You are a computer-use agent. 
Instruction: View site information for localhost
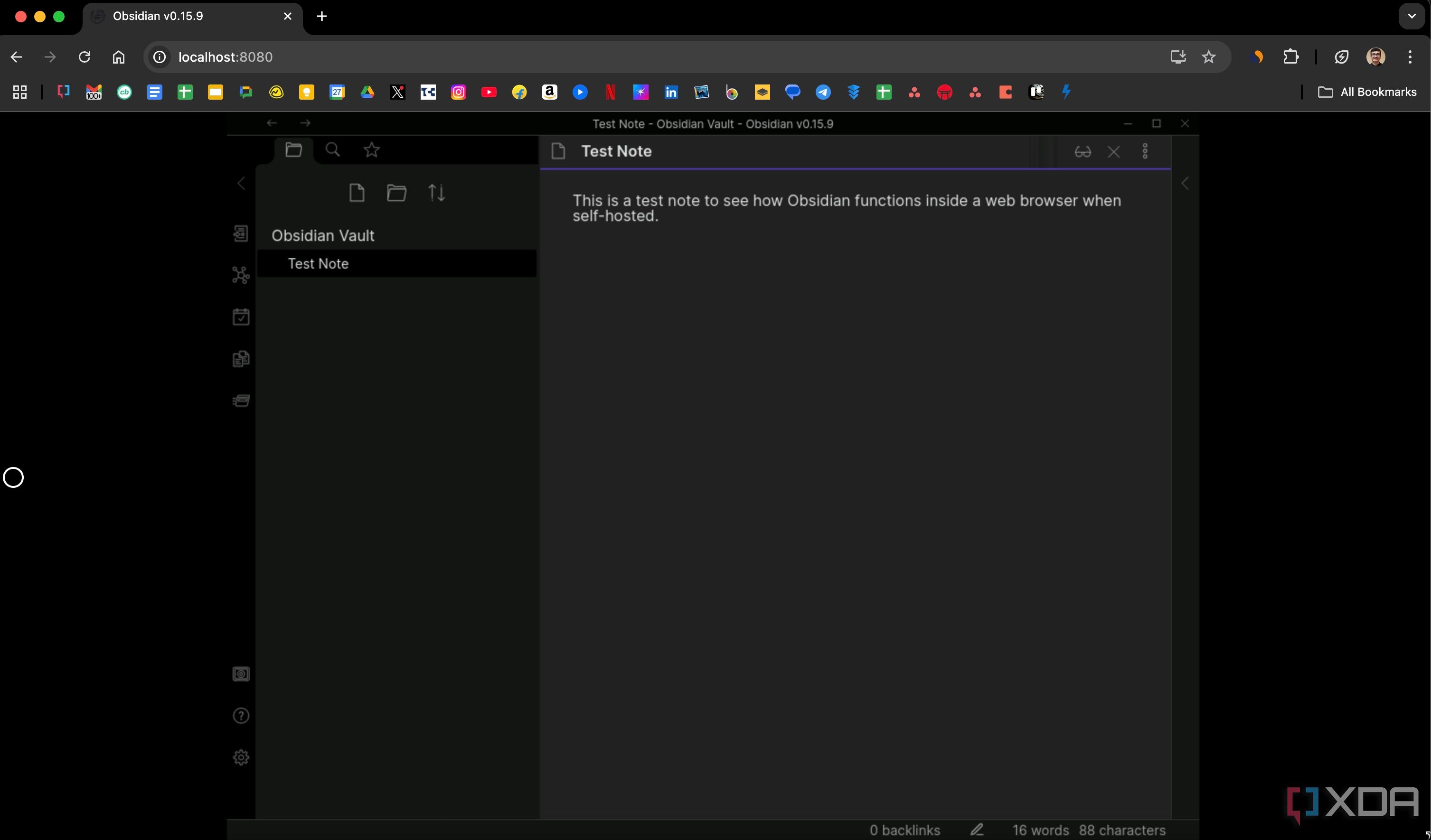pos(160,57)
